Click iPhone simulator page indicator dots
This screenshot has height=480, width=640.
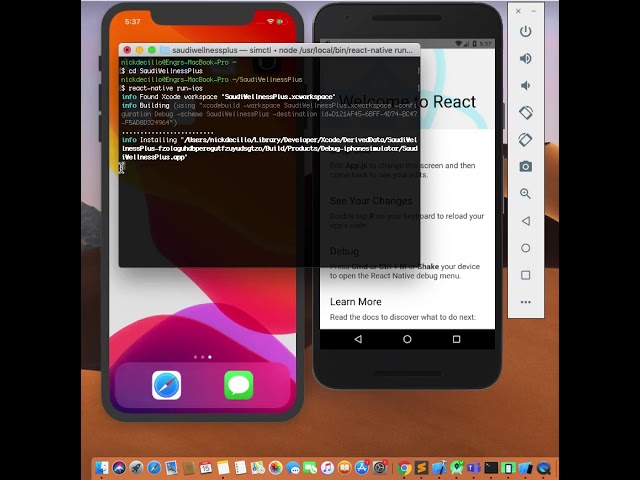click(202, 357)
